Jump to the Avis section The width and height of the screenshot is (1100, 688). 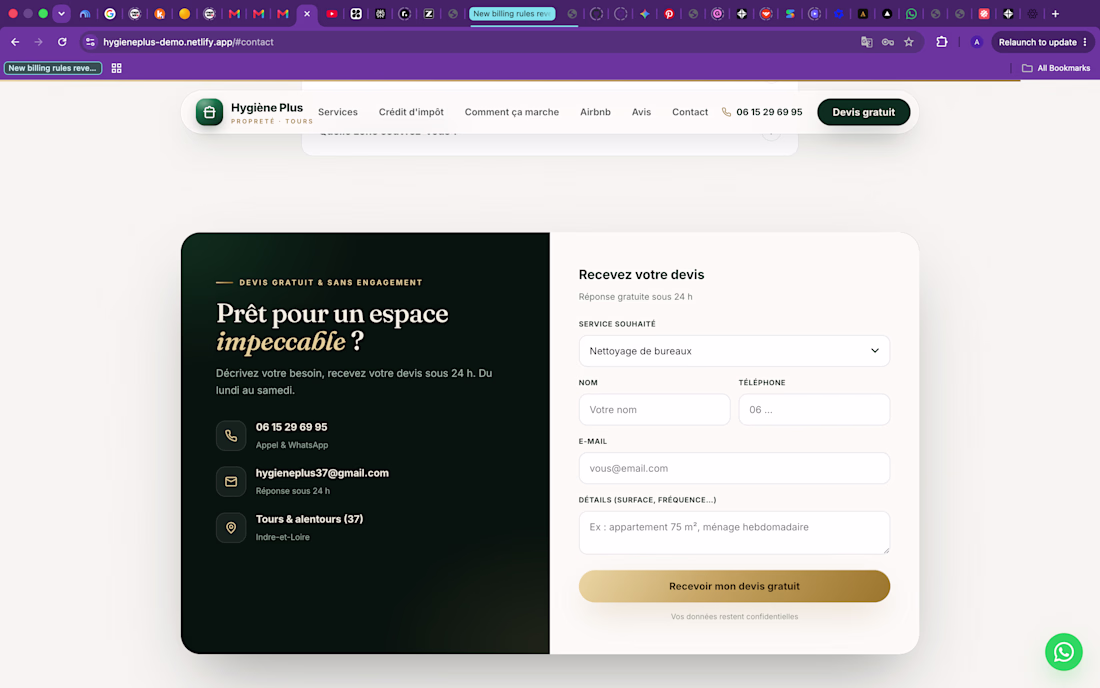click(641, 112)
